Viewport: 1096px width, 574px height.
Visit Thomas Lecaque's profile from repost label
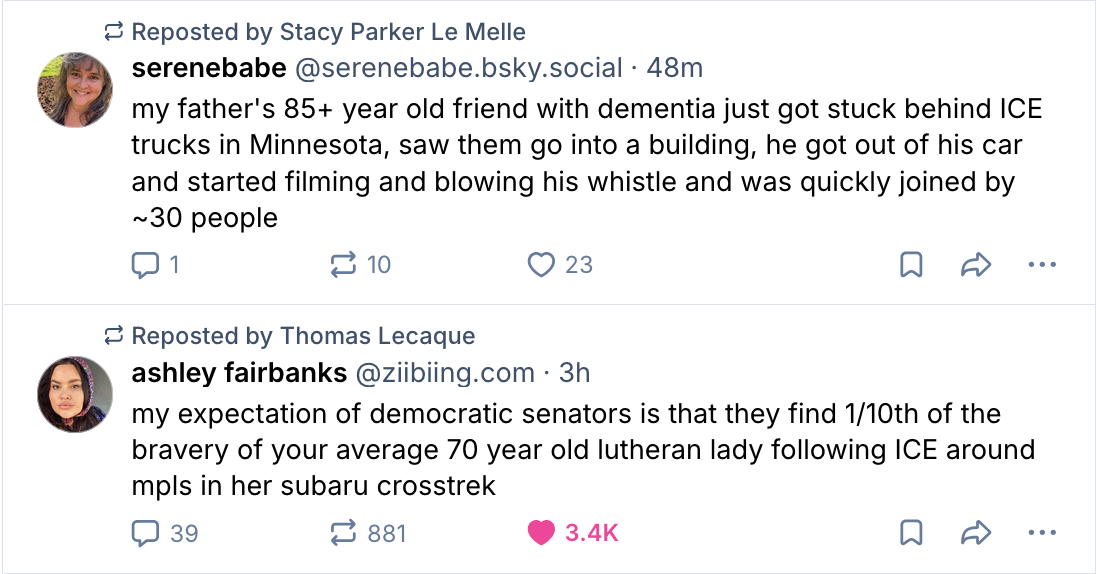click(x=377, y=336)
